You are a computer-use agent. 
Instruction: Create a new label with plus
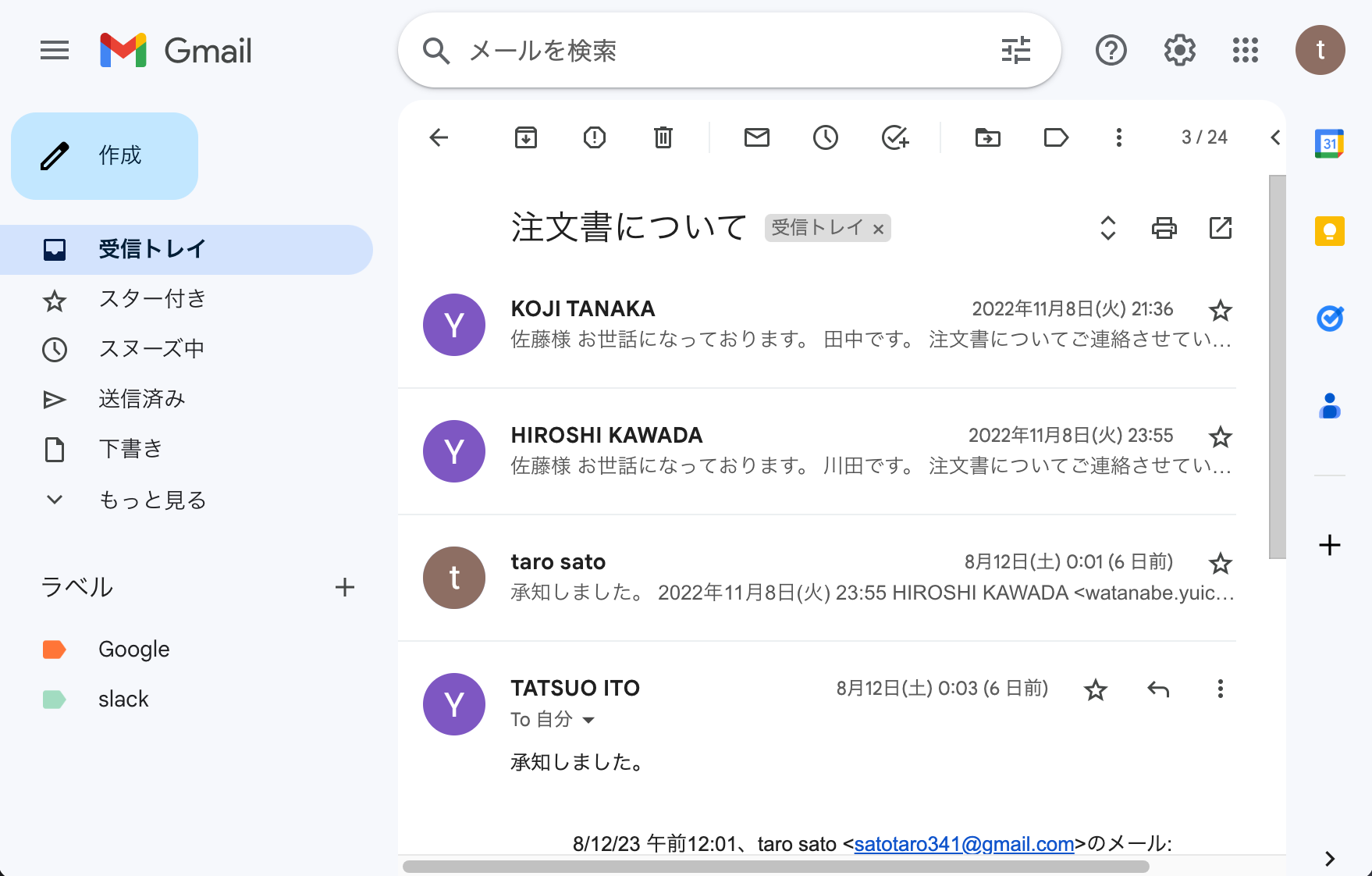(x=345, y=587)
